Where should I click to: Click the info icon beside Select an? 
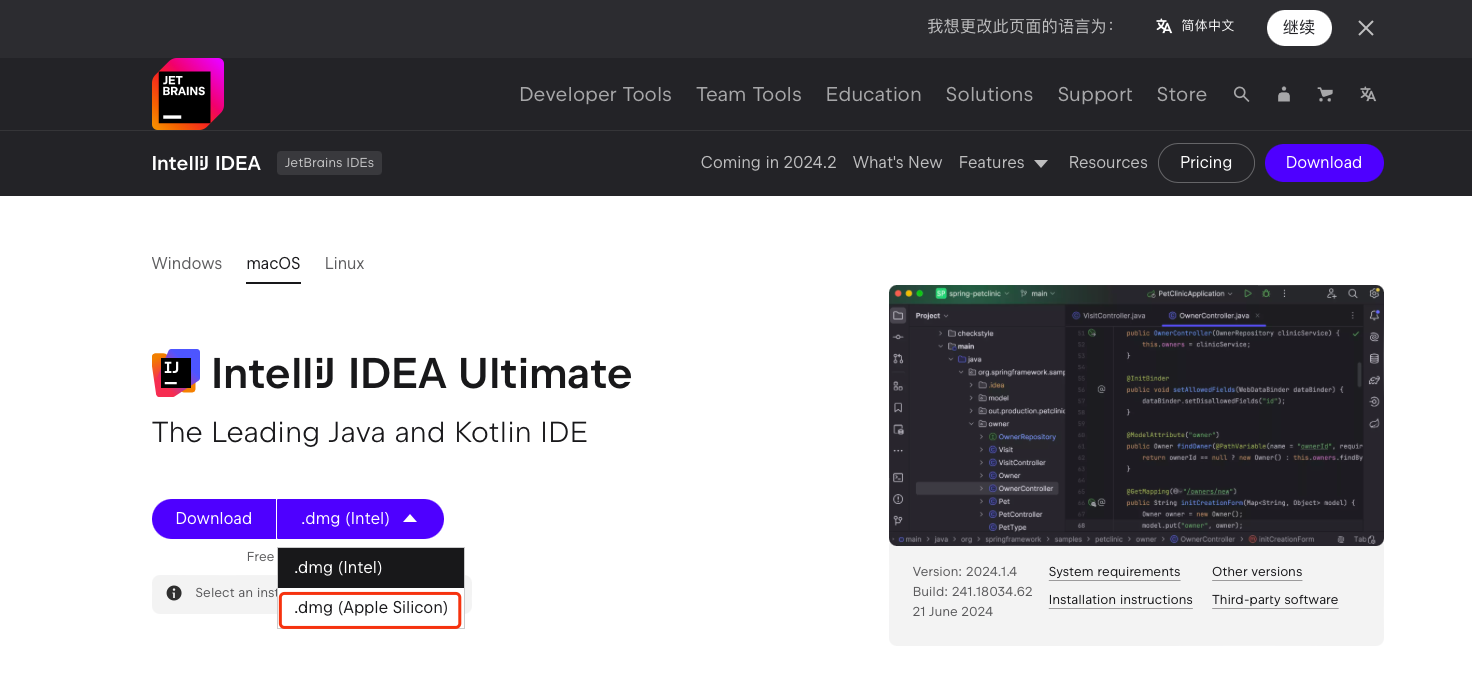174,593
